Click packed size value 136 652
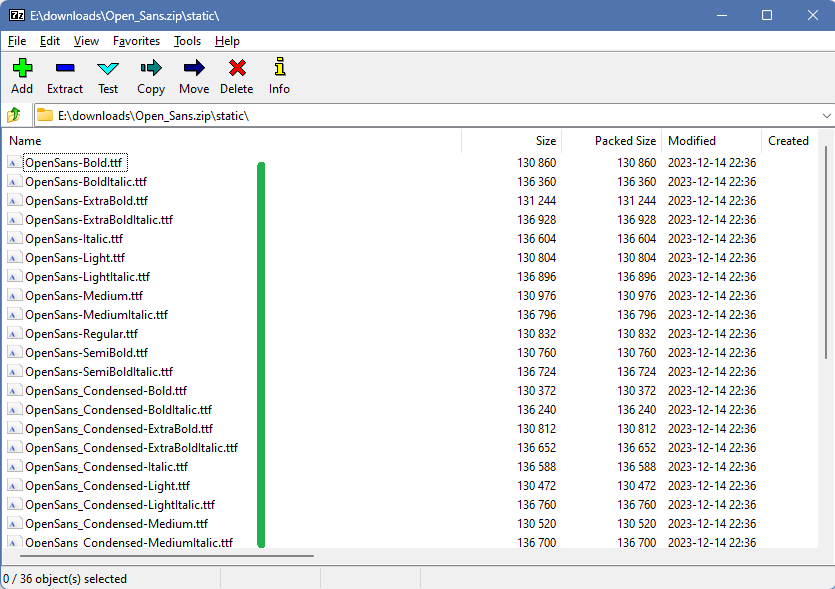Viewport: 835px width, 589px height. pyautogui.click(x=636, y=447)
